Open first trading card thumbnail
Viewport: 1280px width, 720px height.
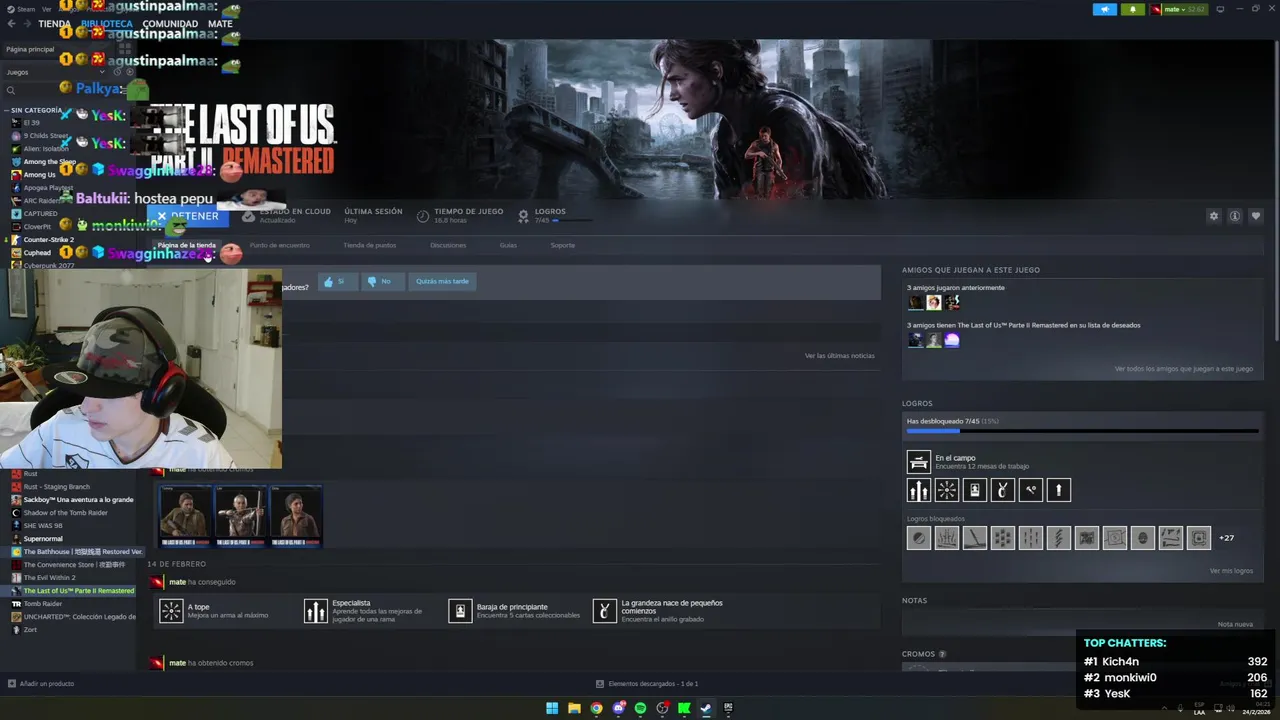[x=186, y=517]
